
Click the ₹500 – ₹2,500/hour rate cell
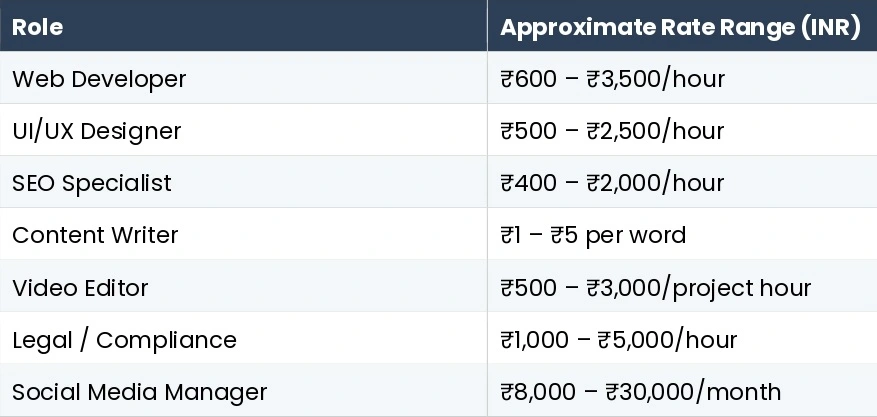click(x=612, y=131)
